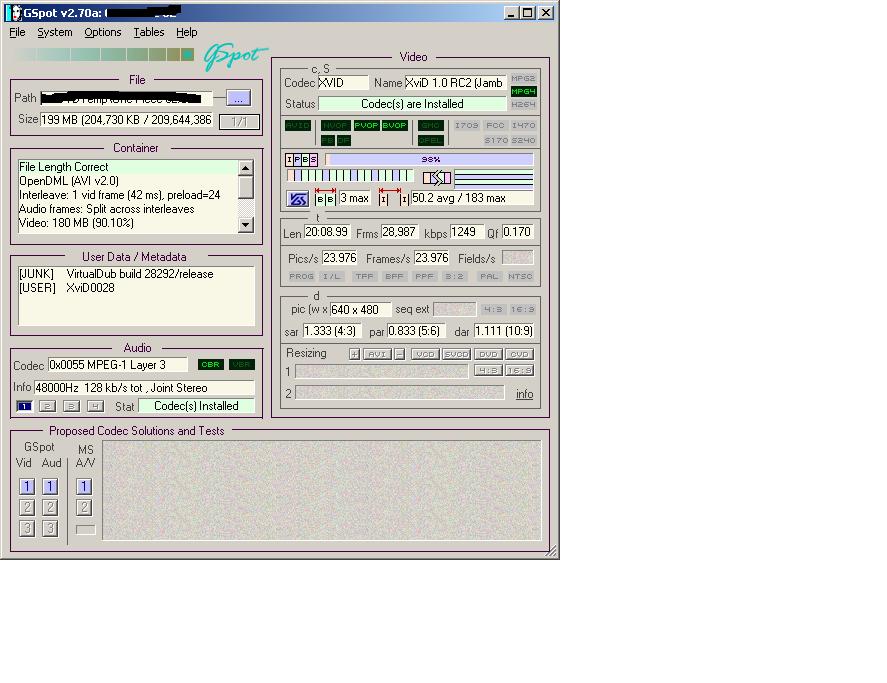Click the TFF field order indicator
This screenshot has width=887, height=683.
point(364,276)
